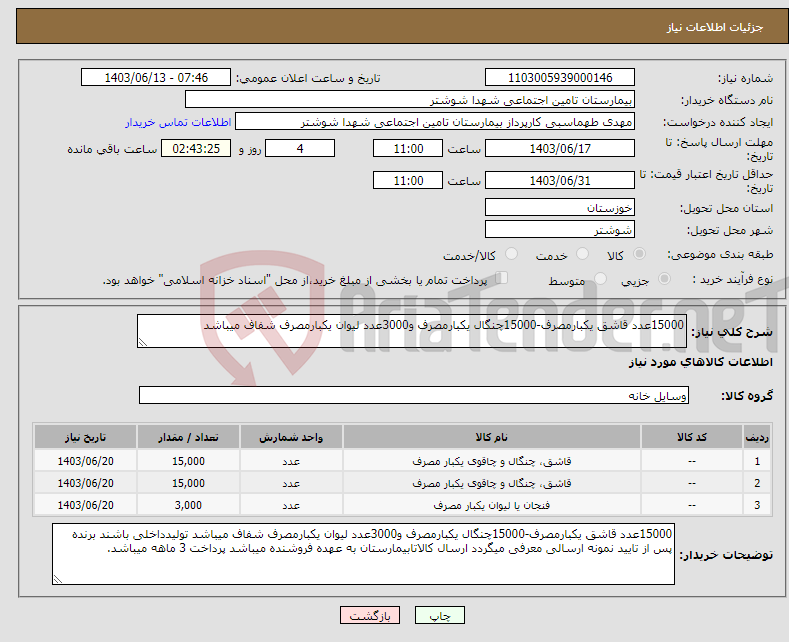Click the شرح کلی نیاز textarea resize handle
789x642 pixels.
(143, 342)
